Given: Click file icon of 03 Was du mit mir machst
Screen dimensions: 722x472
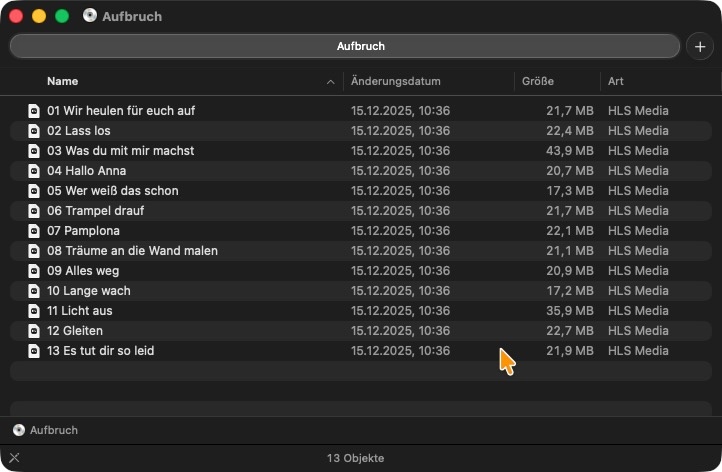Looking at the screenshot, I should tap(34, 151).
